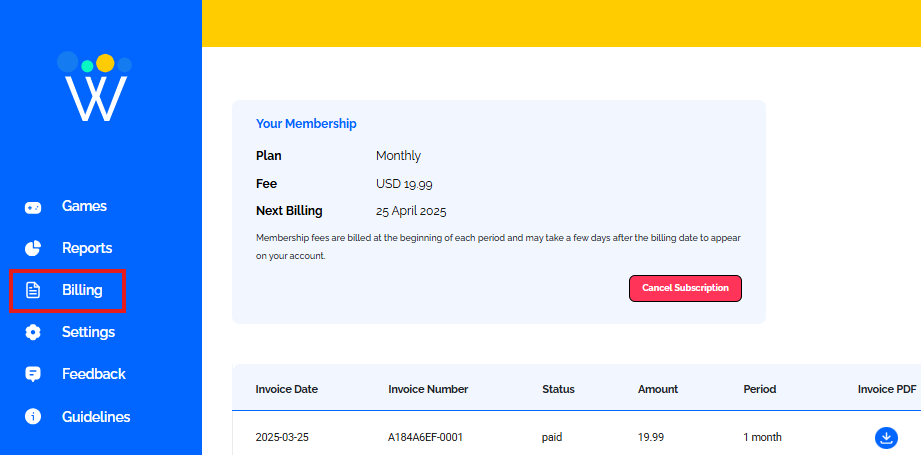Click the 2025-03-25 invoice date cell
The image size is (921, 455).
281,437
